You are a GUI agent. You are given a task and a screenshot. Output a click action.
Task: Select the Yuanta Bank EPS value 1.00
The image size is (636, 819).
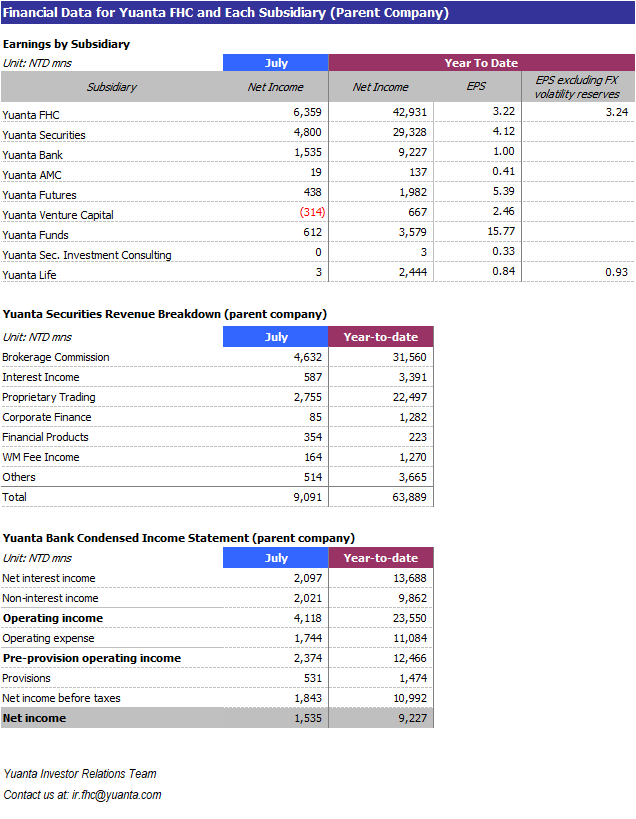tap(503, 151)
